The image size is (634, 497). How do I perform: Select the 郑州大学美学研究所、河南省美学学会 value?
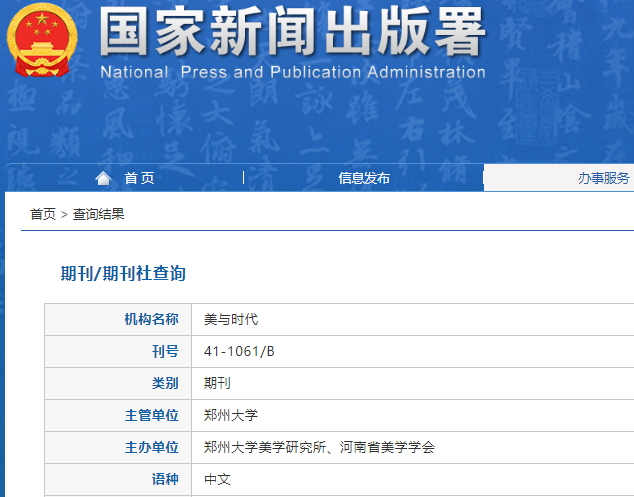(319, 447)
